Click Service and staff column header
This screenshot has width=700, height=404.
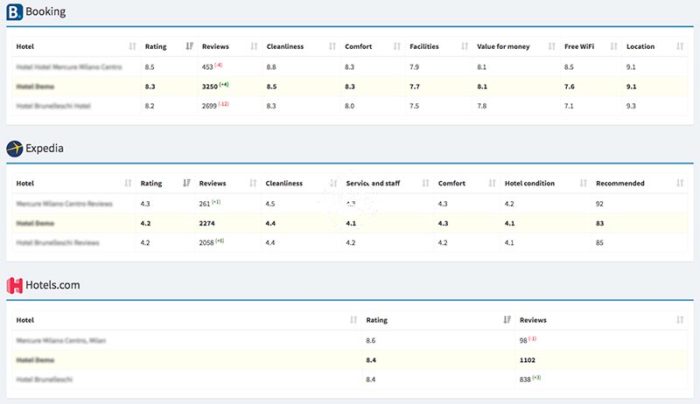373,183
